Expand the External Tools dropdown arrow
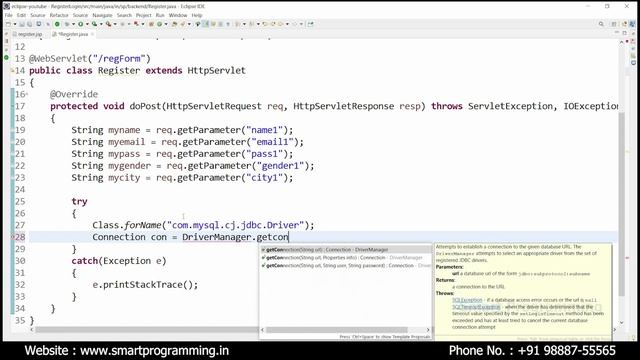The height and width of the screenshot is (360, 640). tap(115, 24)
